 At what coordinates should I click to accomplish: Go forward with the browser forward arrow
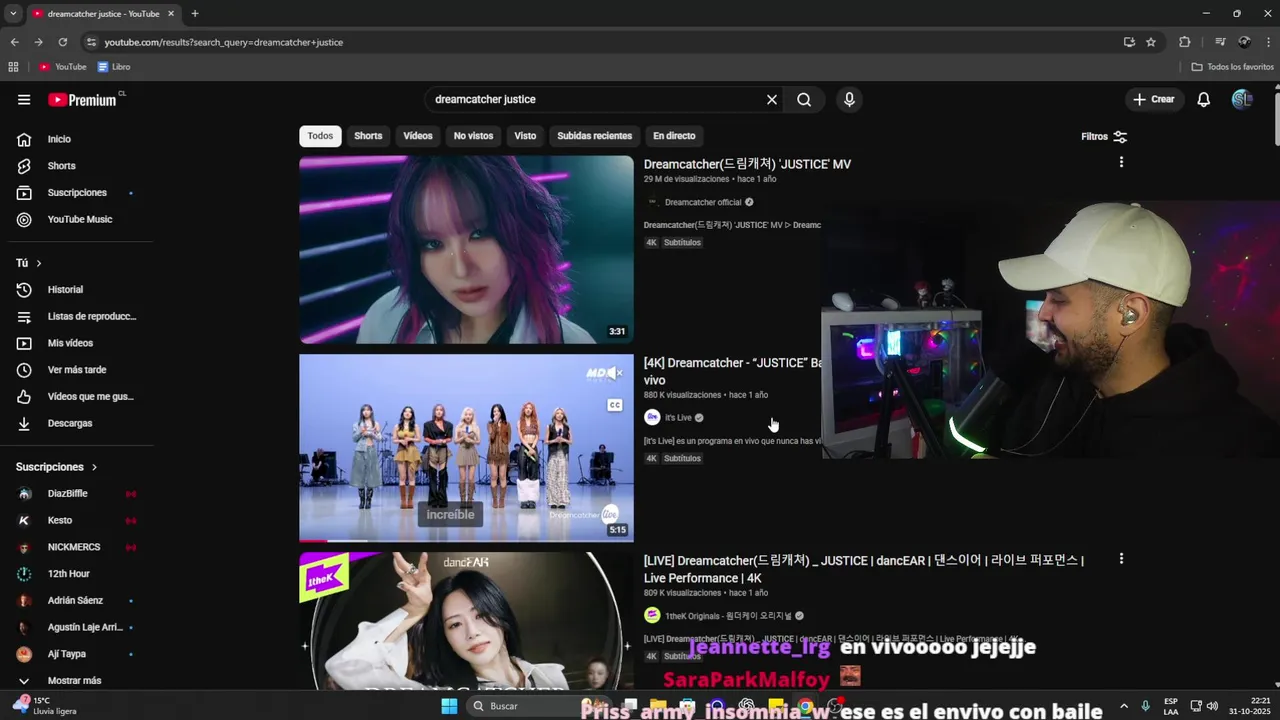38,42
